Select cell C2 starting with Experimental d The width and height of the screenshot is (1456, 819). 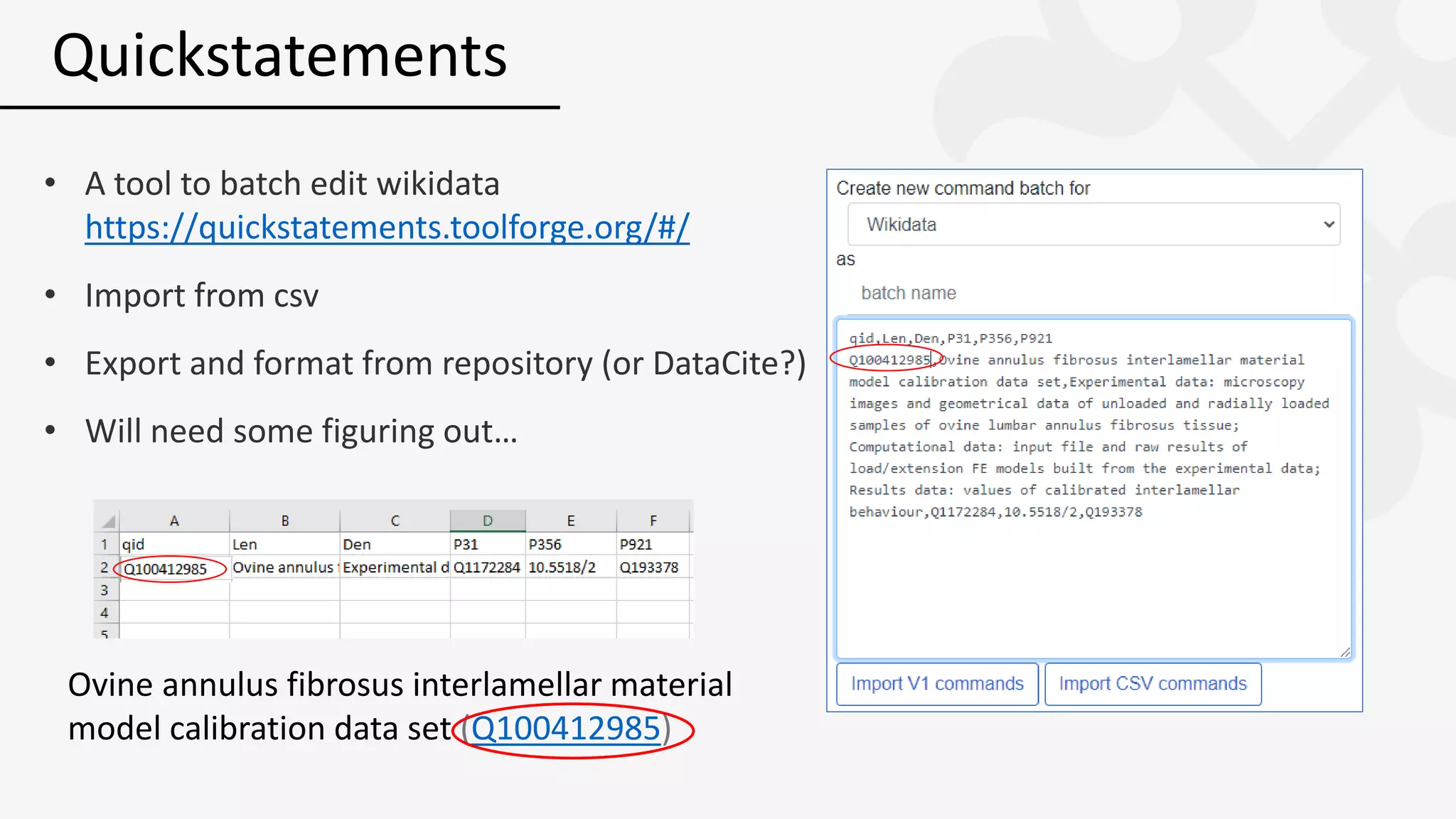(x=395, y=568)
